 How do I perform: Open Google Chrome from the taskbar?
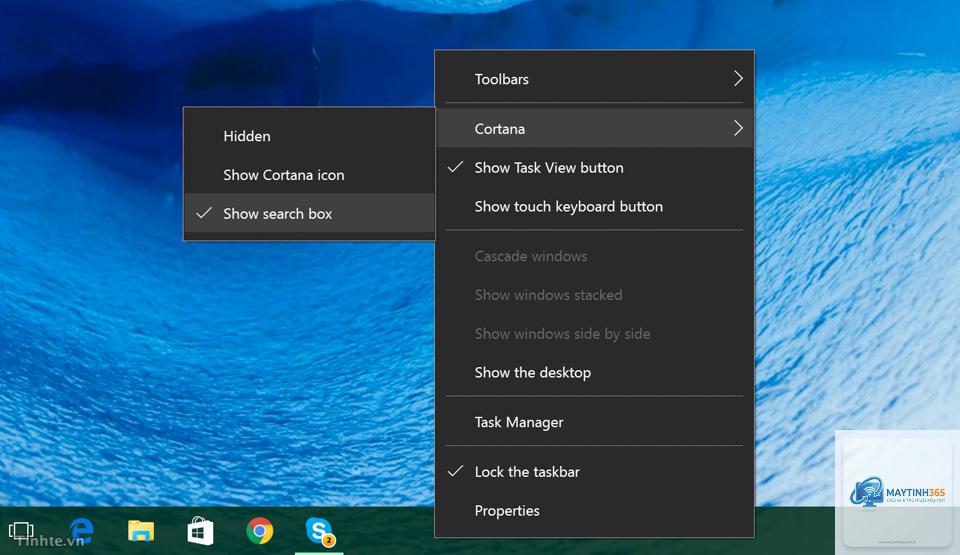pyautogui.click(x=260, y=530)
